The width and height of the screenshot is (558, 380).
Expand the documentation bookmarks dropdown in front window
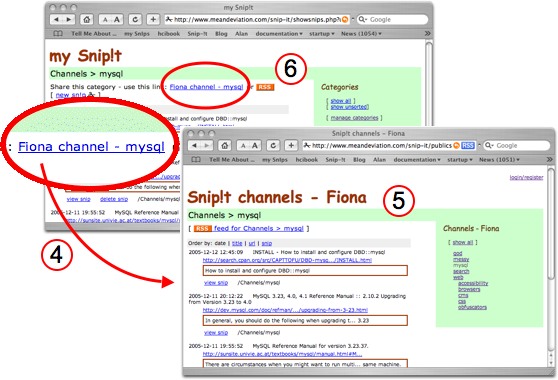[417, 160]
